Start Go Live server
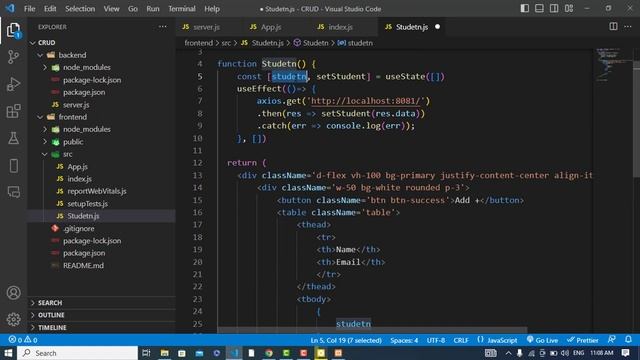The image size is (640, 360). [x=542, y=340]
